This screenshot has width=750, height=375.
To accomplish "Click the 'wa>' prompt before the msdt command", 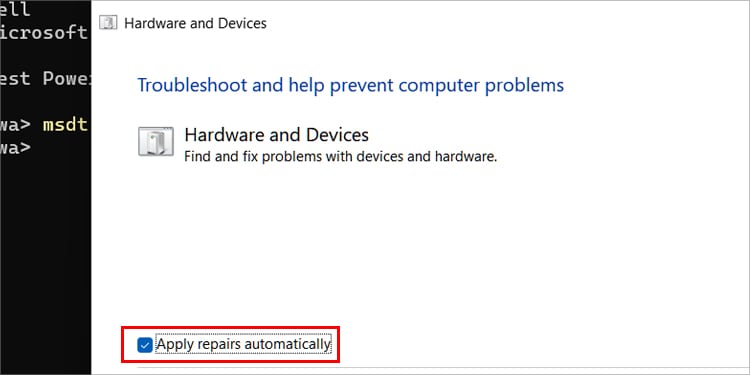I will (x=16, y=125).
